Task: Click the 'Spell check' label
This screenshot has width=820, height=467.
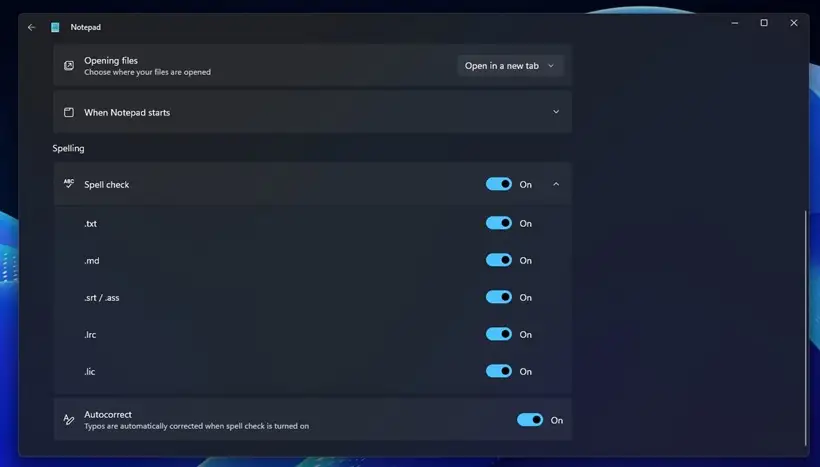Action: point(107,185)
